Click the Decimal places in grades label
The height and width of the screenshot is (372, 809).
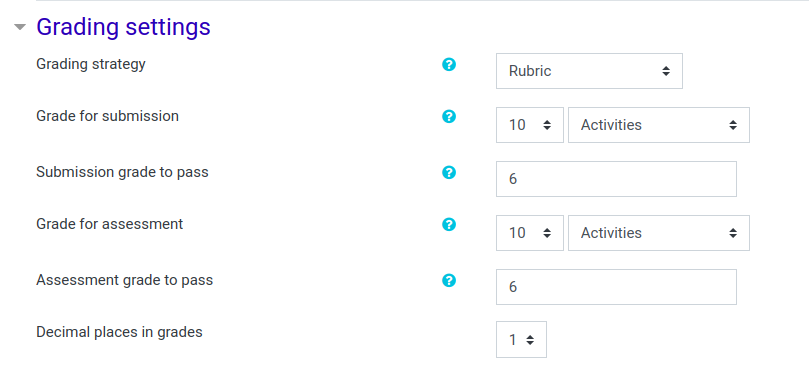pyautogui.click(x=119, y=332)
